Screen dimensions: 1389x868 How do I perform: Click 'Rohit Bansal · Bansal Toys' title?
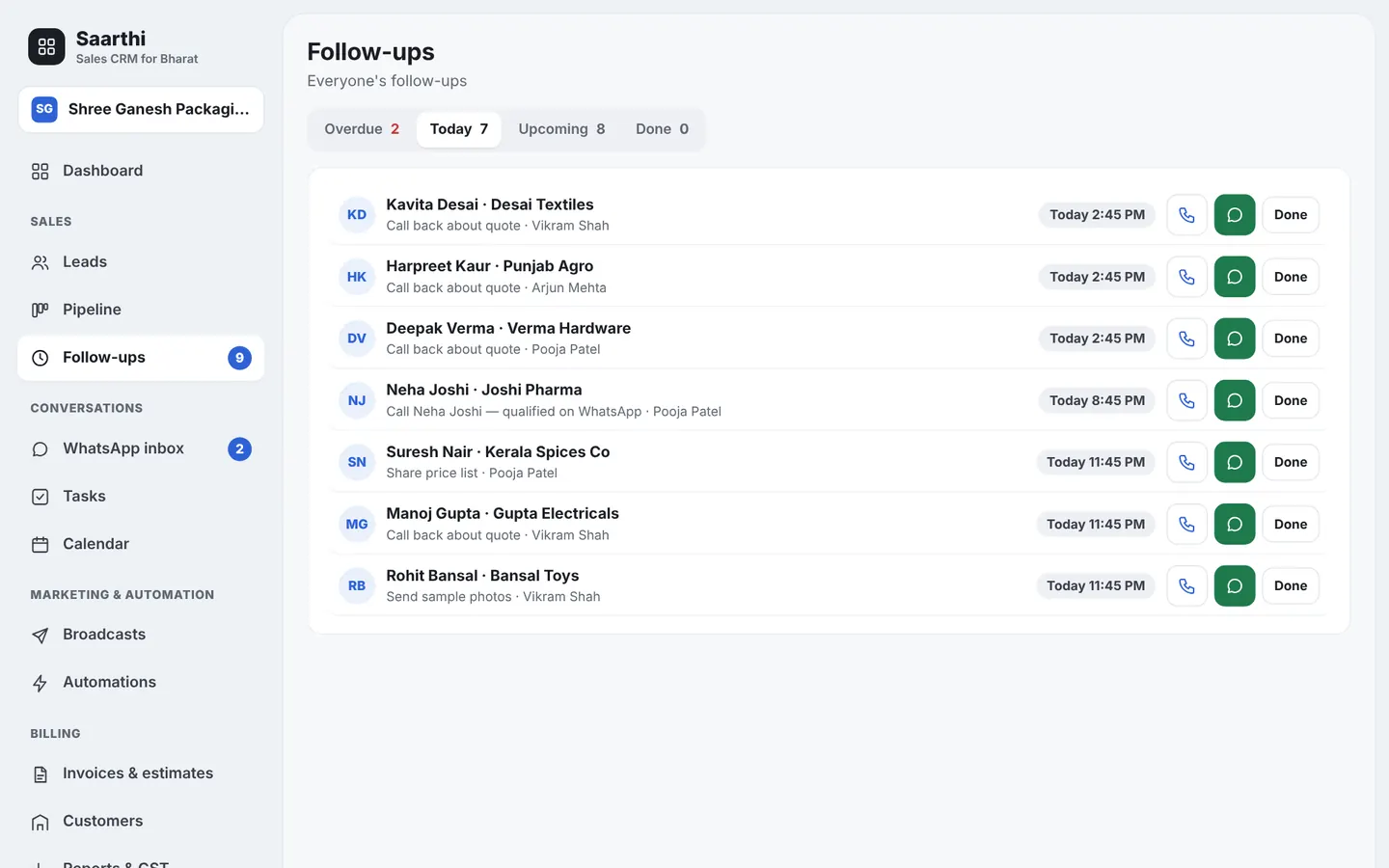click(x=482, y=576)
